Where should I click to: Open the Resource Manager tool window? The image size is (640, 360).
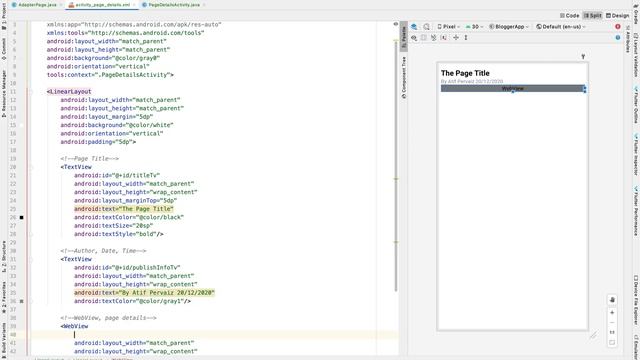pos(4,93)
